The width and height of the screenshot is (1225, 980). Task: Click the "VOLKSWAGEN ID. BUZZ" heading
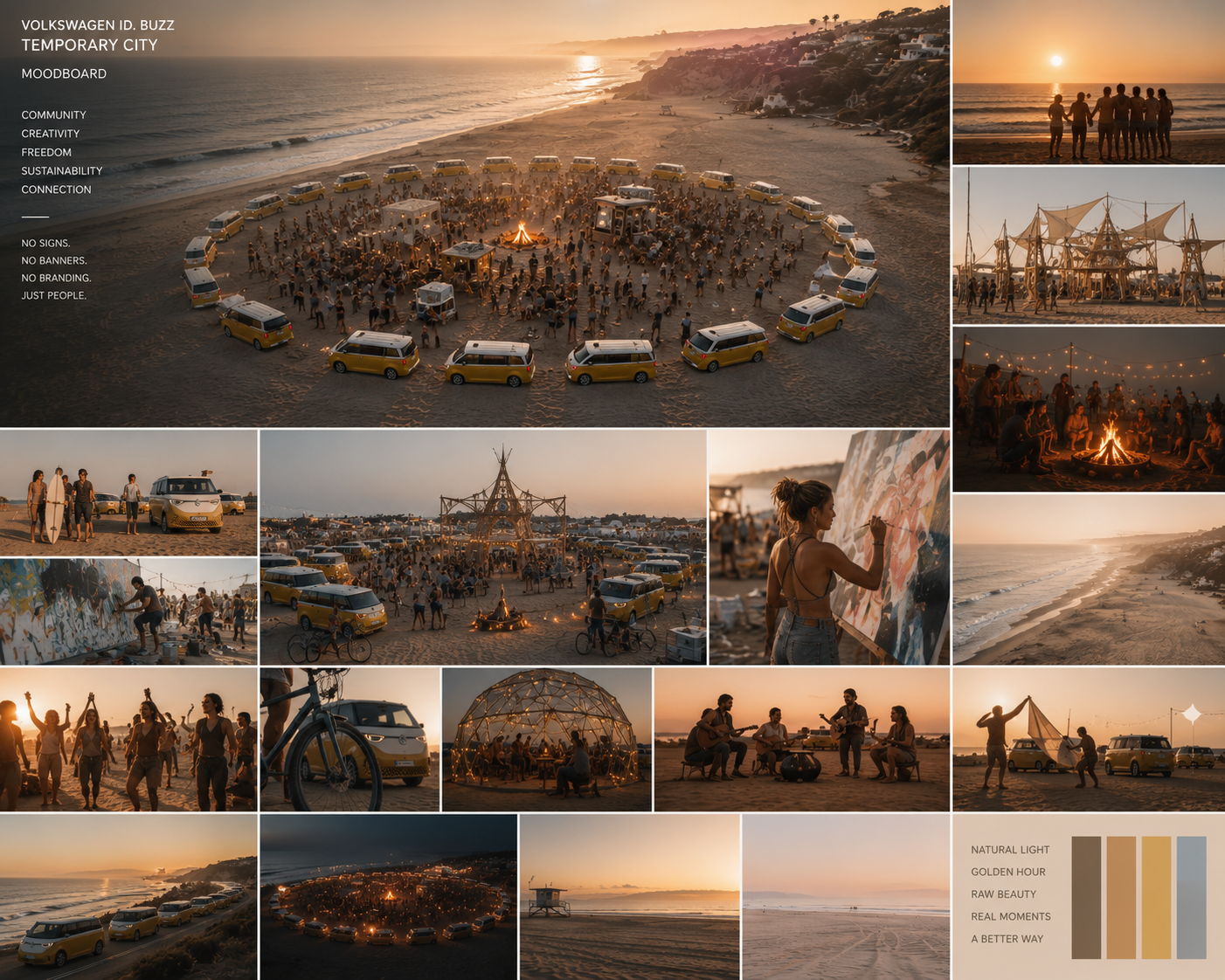pos(98,25)
